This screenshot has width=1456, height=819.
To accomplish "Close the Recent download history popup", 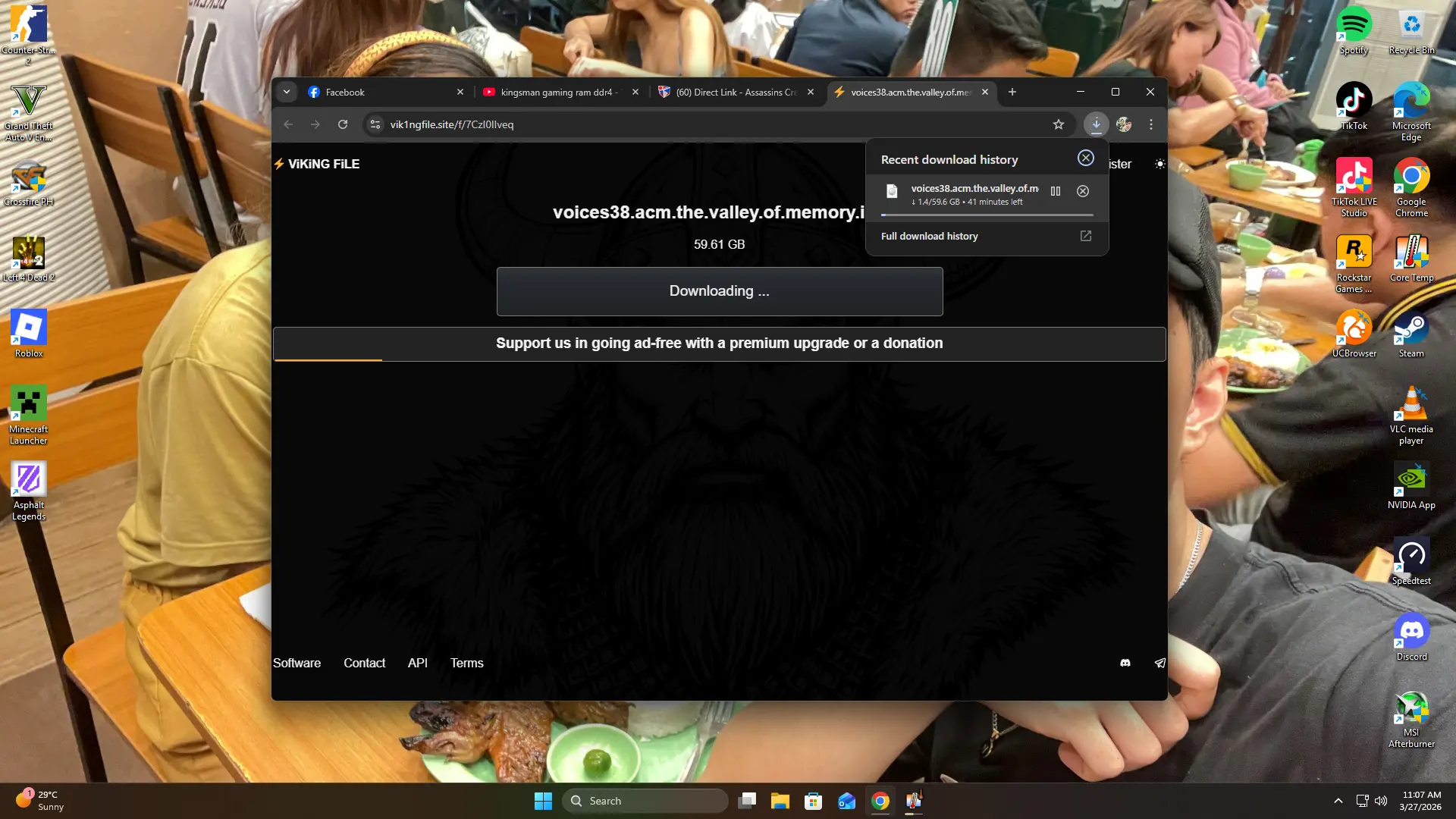I will 1086,158.
